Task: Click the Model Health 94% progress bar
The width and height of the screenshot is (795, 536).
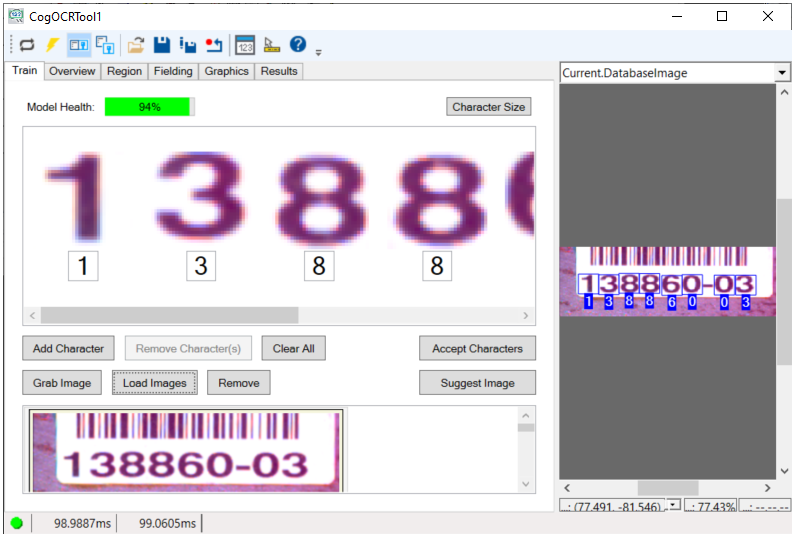Action: (x=150, y=107)
